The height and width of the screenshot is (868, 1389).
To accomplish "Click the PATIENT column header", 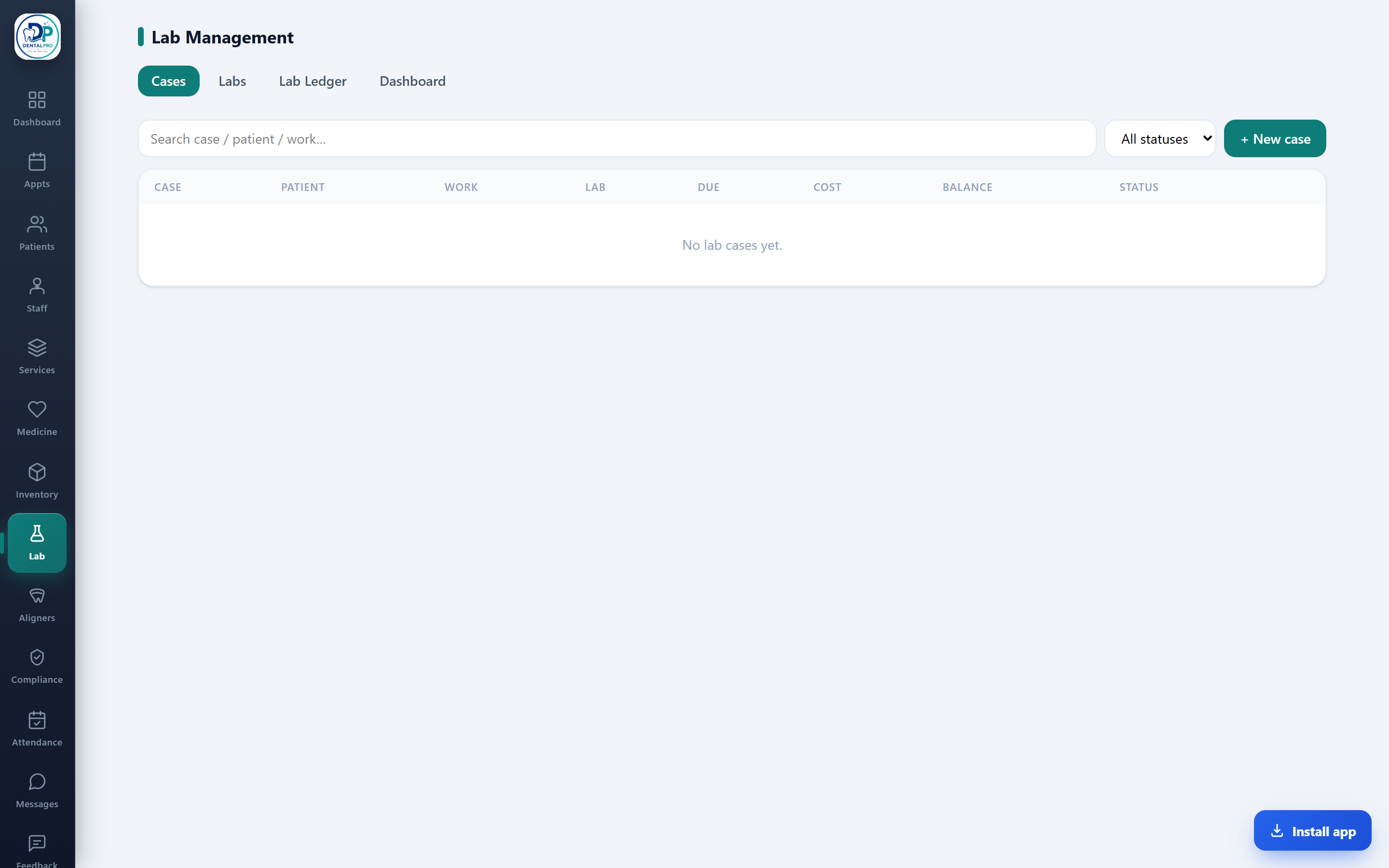I will pyautogui.click(x=303, y=187).
